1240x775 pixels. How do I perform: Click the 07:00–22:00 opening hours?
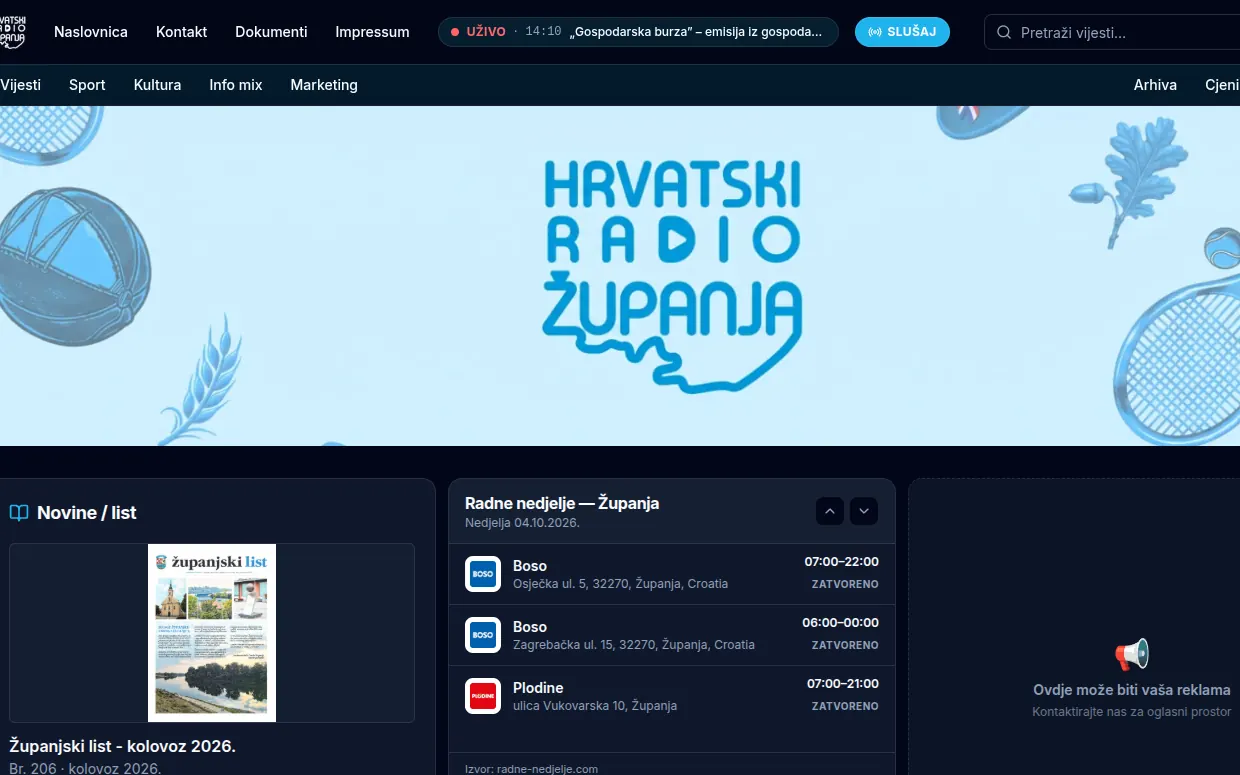pos(841,562)
